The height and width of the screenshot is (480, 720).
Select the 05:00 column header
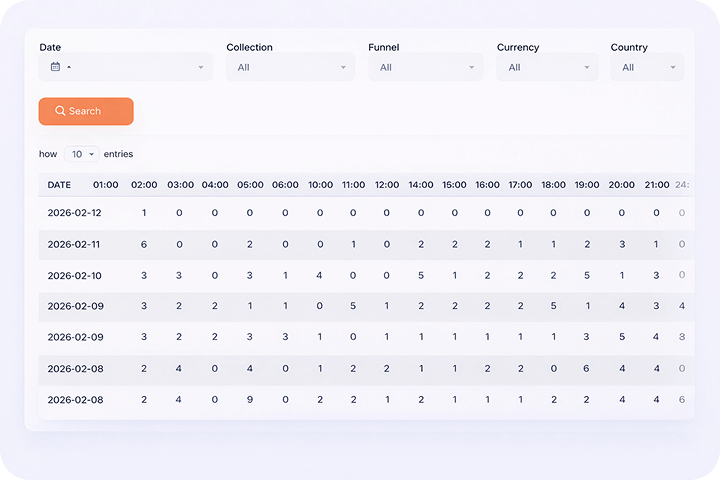pyautogui.click(x=250, y=185)
